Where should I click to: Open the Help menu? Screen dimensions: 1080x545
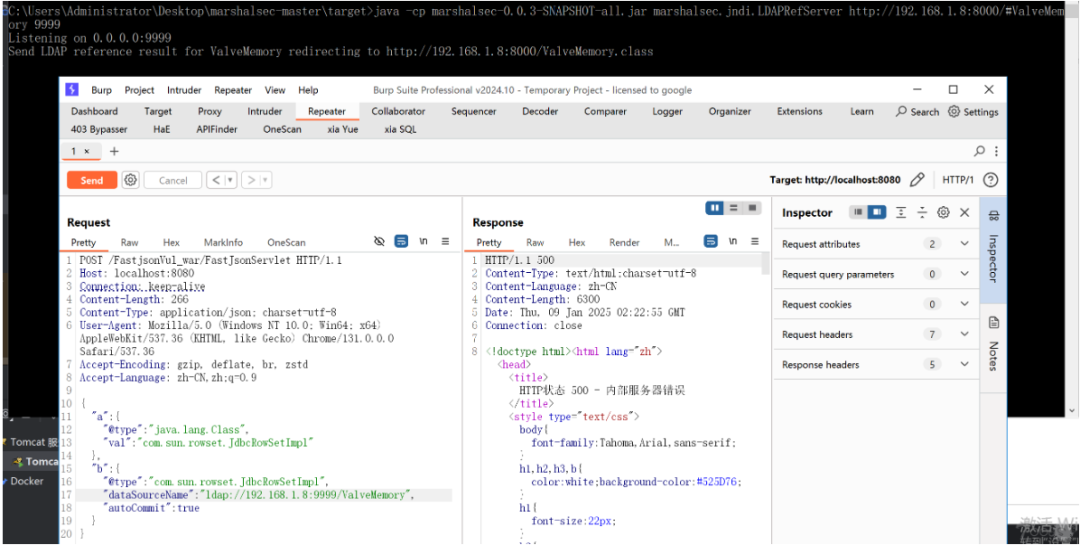pyautogui.click(x=309, y=90)
